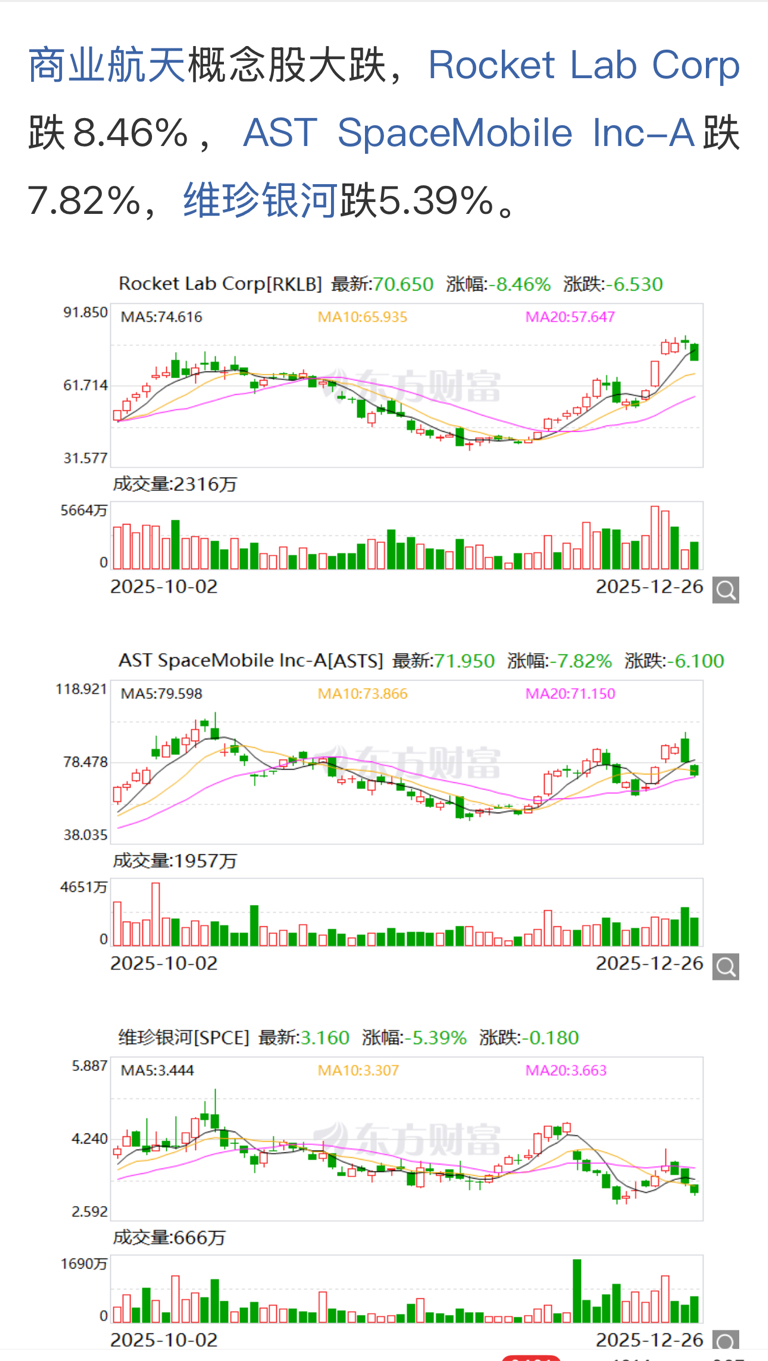768x1361 pixels.
Task: Select the ASTS latest price 71.950
Action: coord(464,661)
